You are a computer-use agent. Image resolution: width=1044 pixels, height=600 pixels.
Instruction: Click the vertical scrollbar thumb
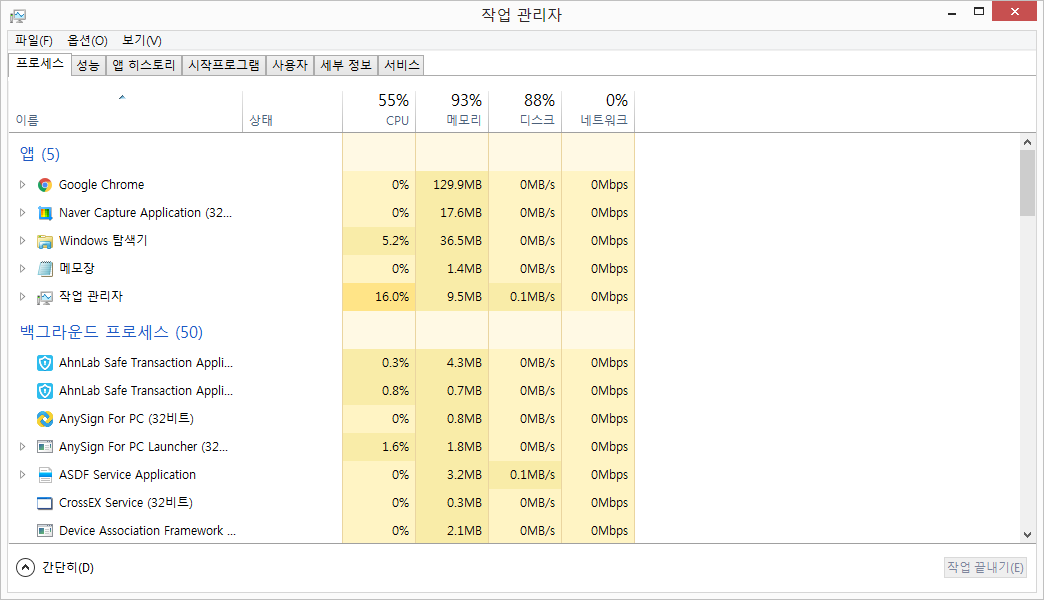1027,183
